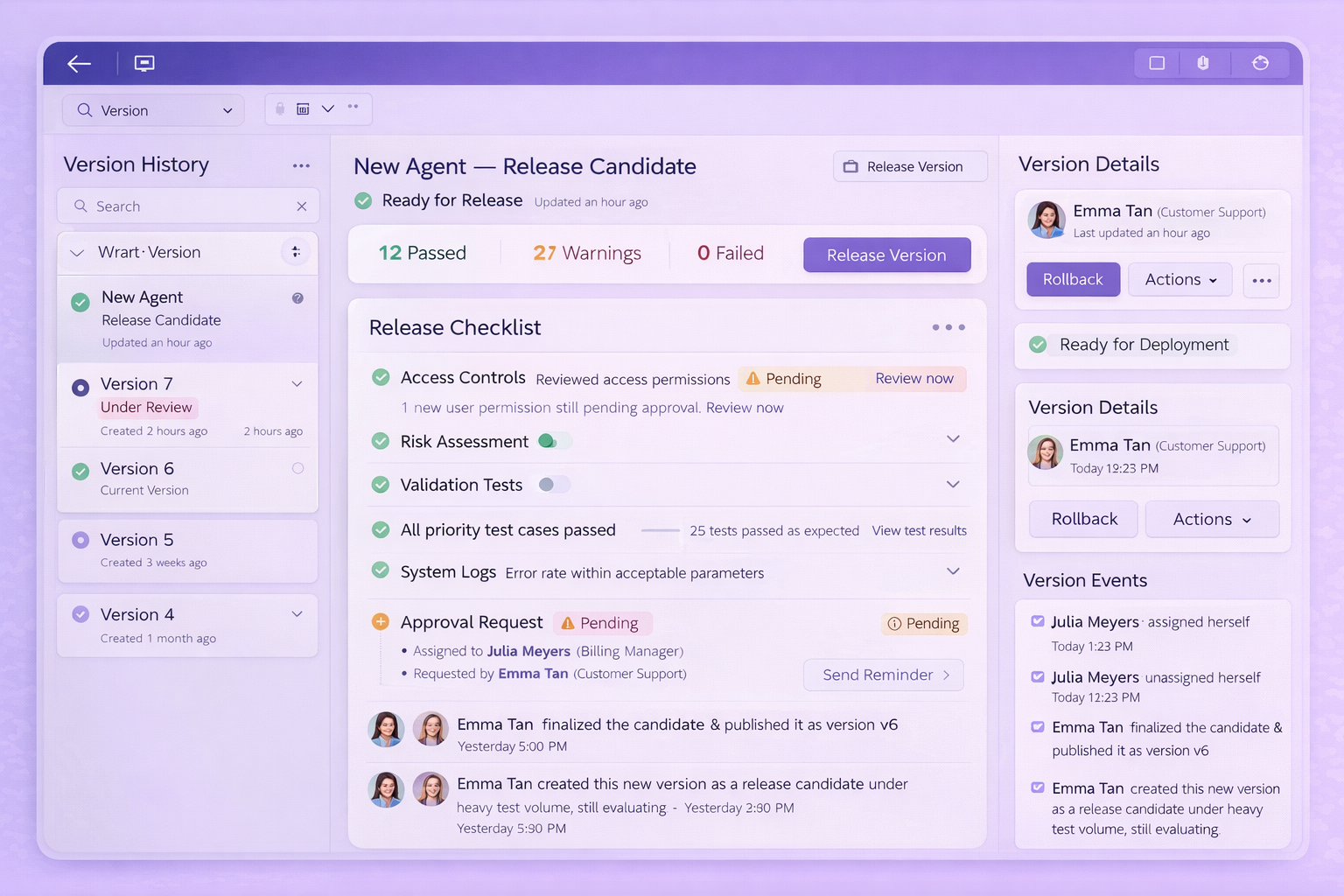The width and height of the screenshot is (1344, 896).
Task: Click the shield download icon in the top-right bar
Action: click(x=1204, y=63)
